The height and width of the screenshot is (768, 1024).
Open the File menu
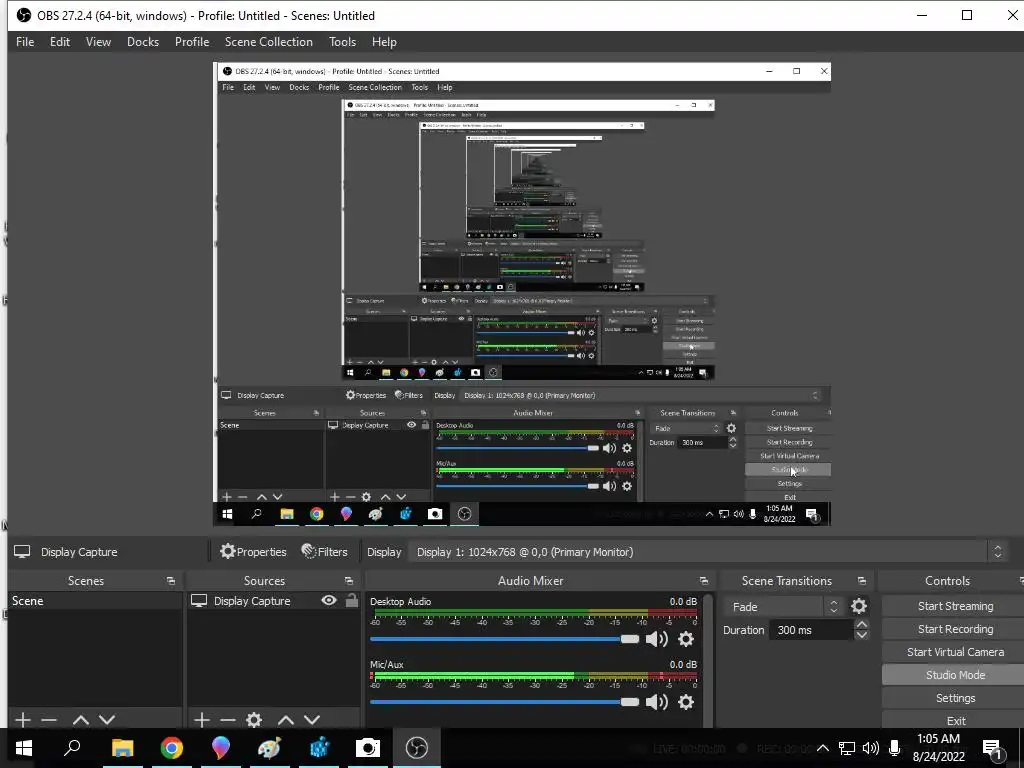25,42
